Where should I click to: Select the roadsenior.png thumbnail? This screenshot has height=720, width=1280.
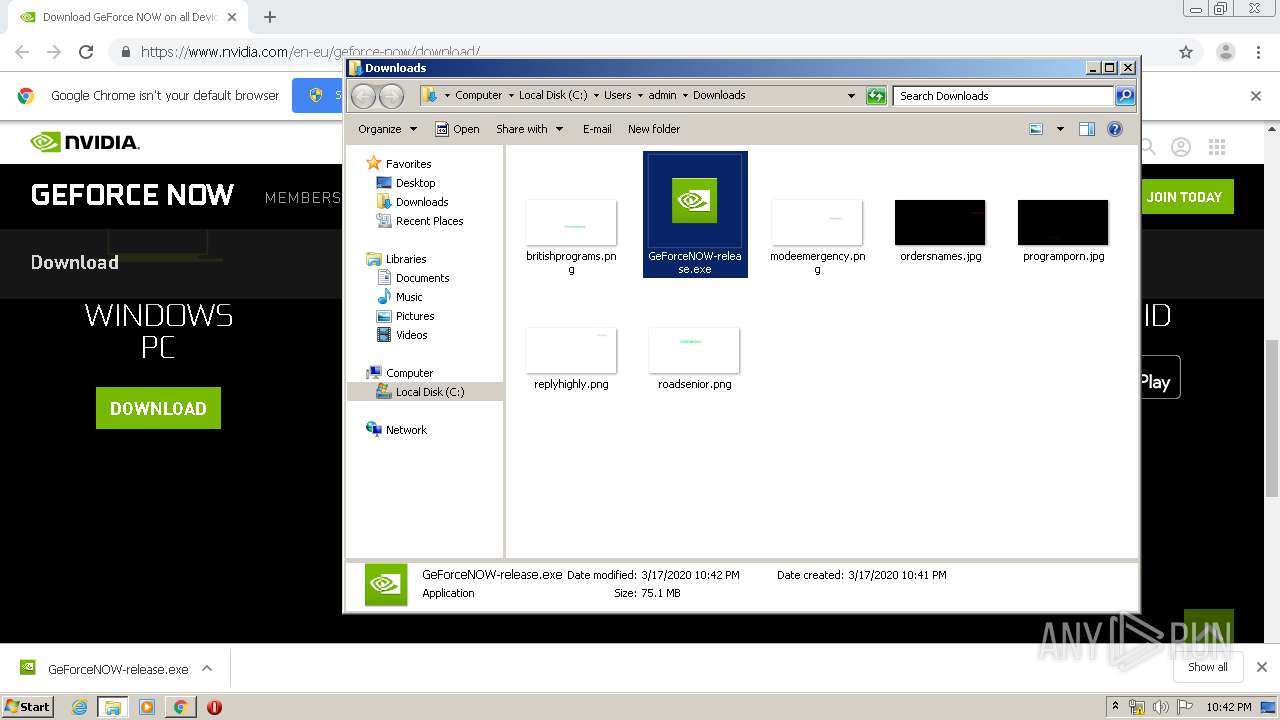pyautogui.click(x=694, y=350)
